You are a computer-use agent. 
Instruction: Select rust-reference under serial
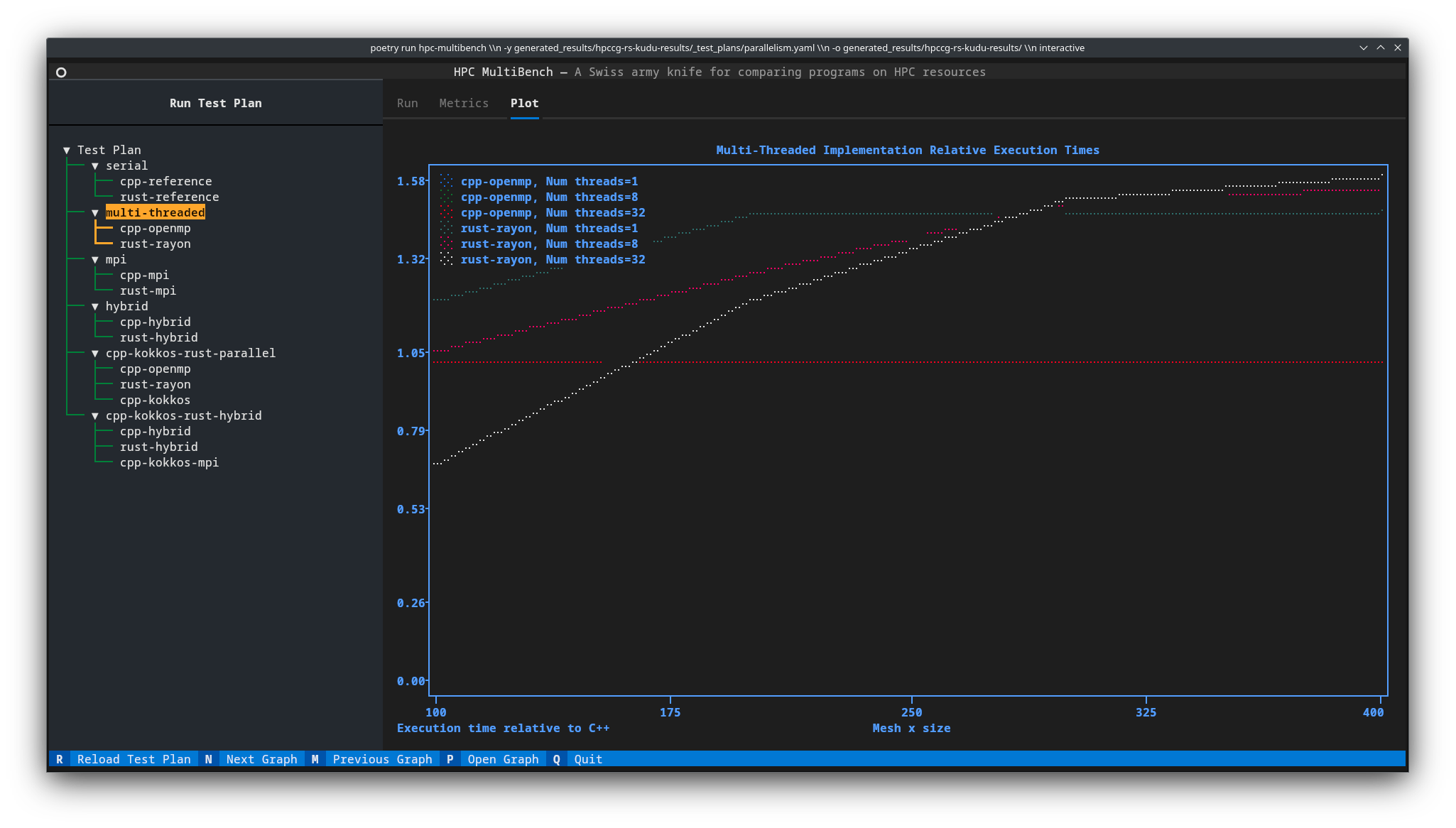[x=169, y=197]
